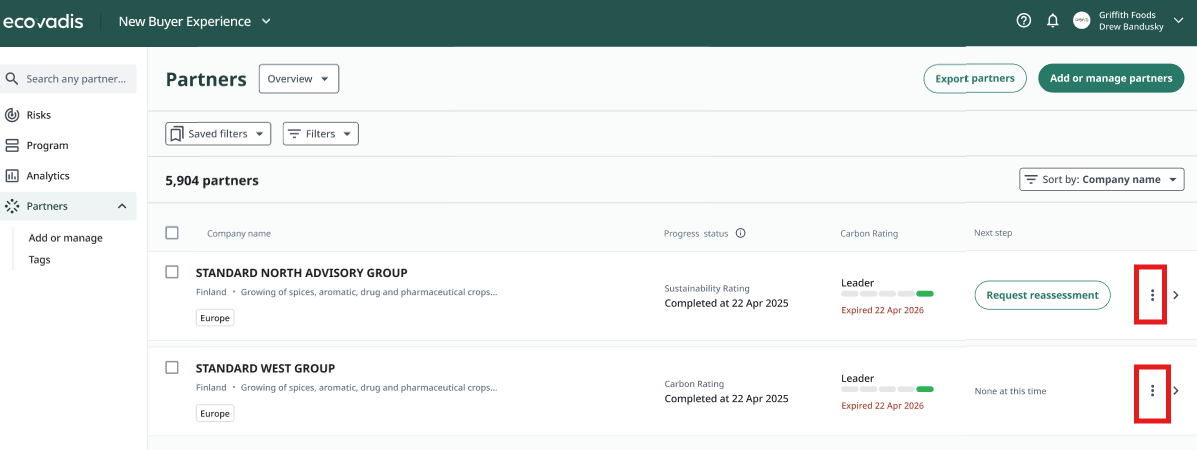Focus the Search any partner field
The width and height of the screenshot is (1197, 450).
click(x=69, y=79)
